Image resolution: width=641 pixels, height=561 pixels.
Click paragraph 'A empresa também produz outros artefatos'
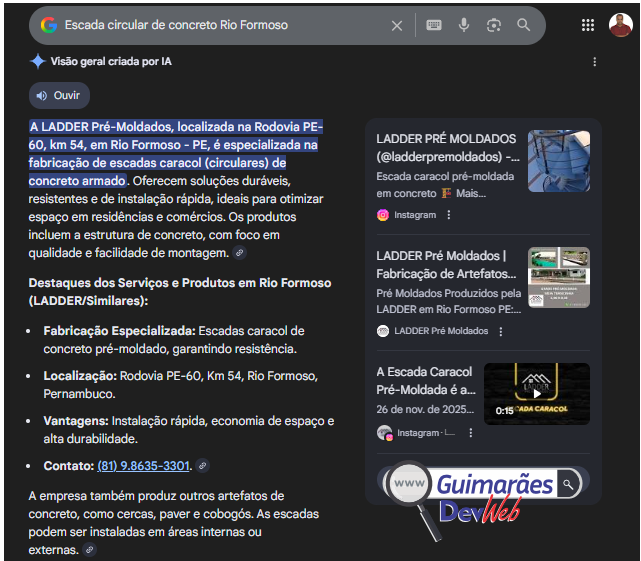tap(173, 523)
